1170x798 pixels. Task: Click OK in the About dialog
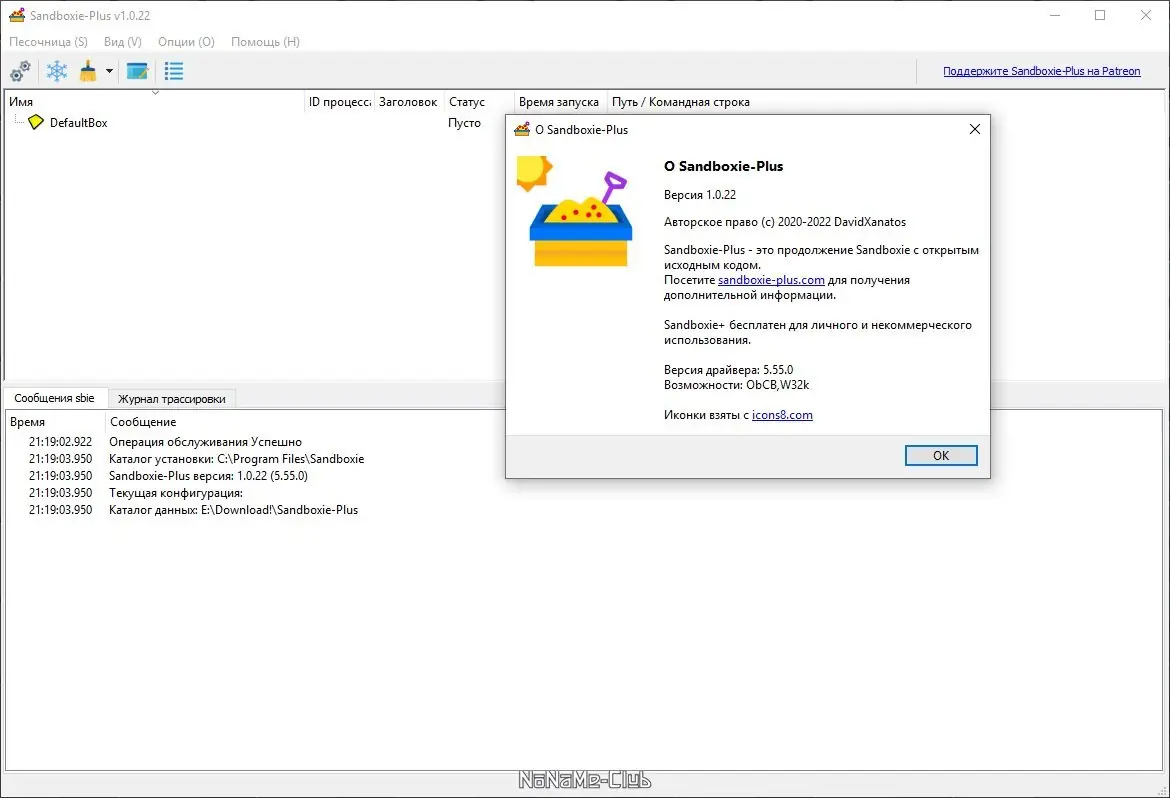pyautogui.click(x=941, y=455)
